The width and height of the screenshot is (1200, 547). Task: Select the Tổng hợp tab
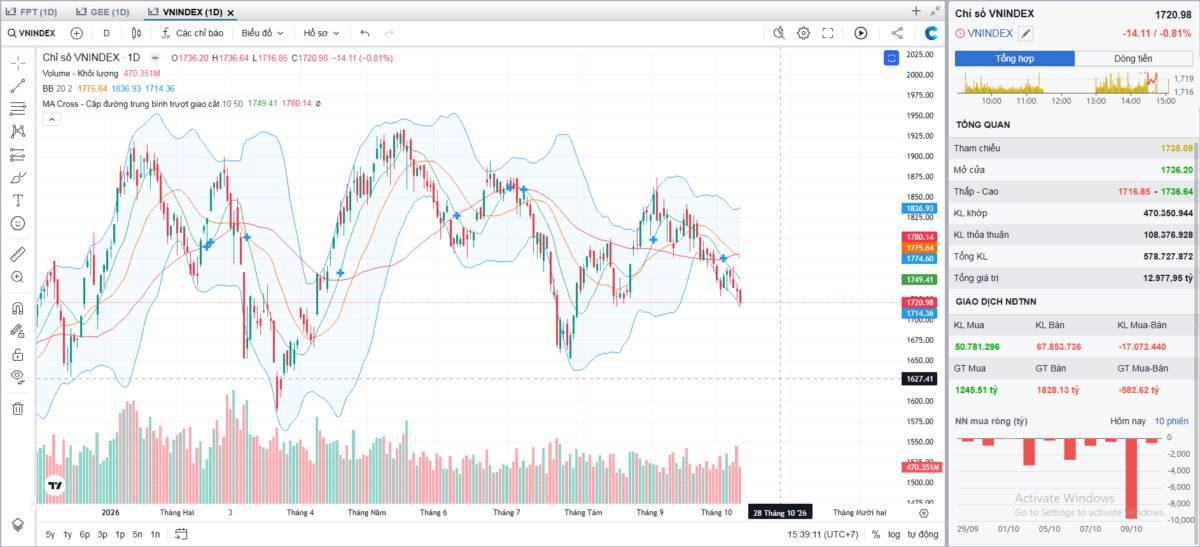(1014, 59)
